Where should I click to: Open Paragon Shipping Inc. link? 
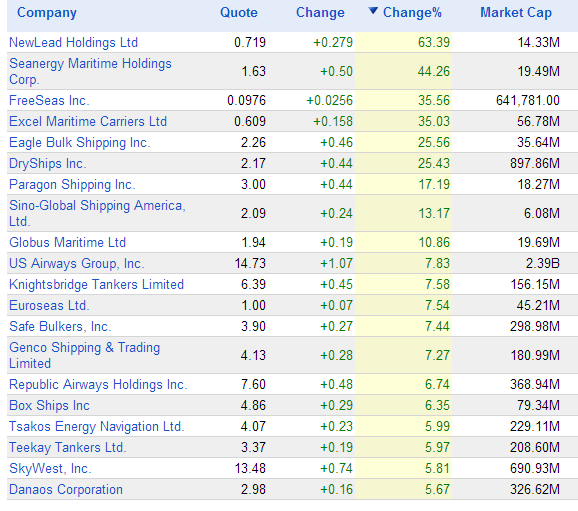[x=72, y=184]
